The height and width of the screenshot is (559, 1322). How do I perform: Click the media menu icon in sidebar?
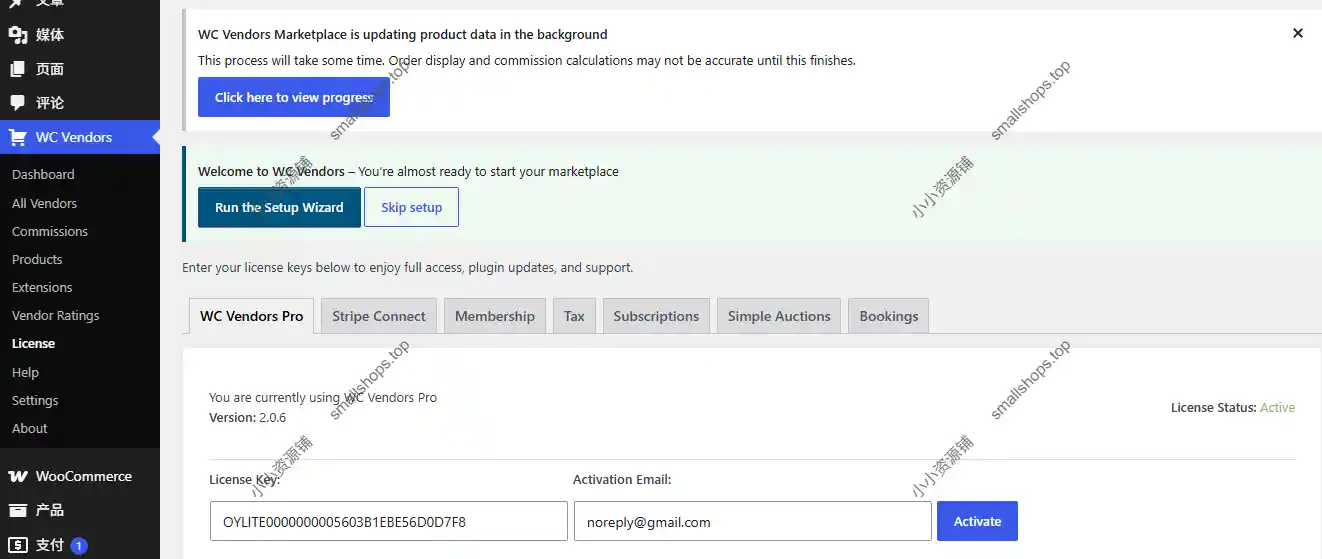[x=18, y=35]
